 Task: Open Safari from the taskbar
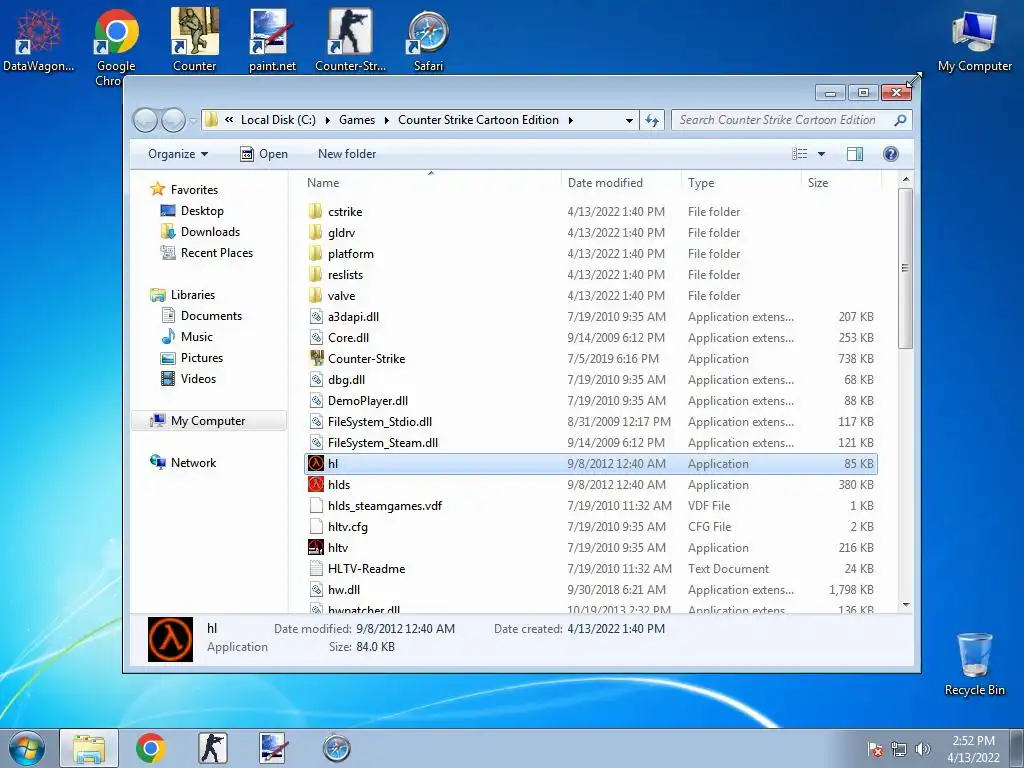(336, 748)
